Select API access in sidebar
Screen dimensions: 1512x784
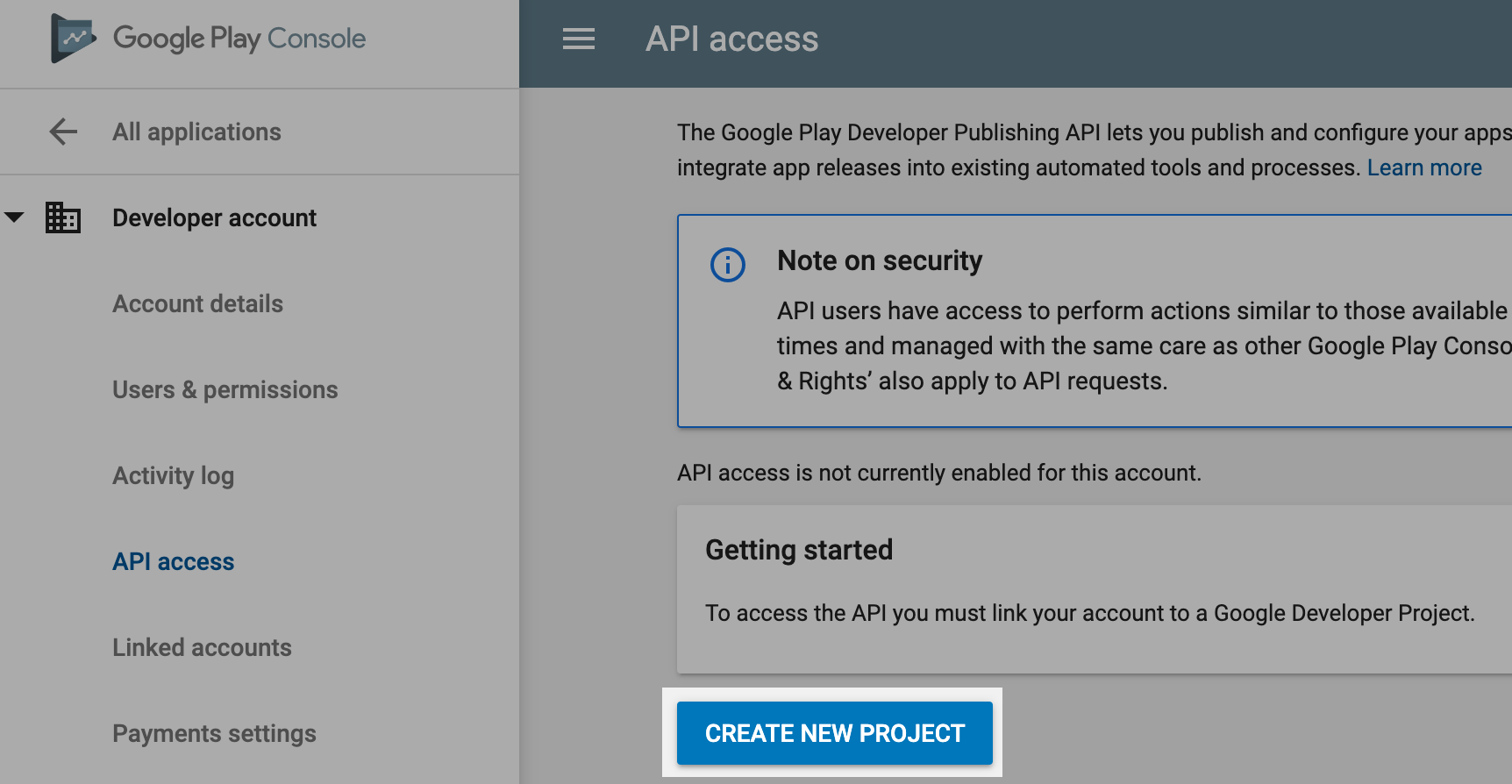(174, 561)
